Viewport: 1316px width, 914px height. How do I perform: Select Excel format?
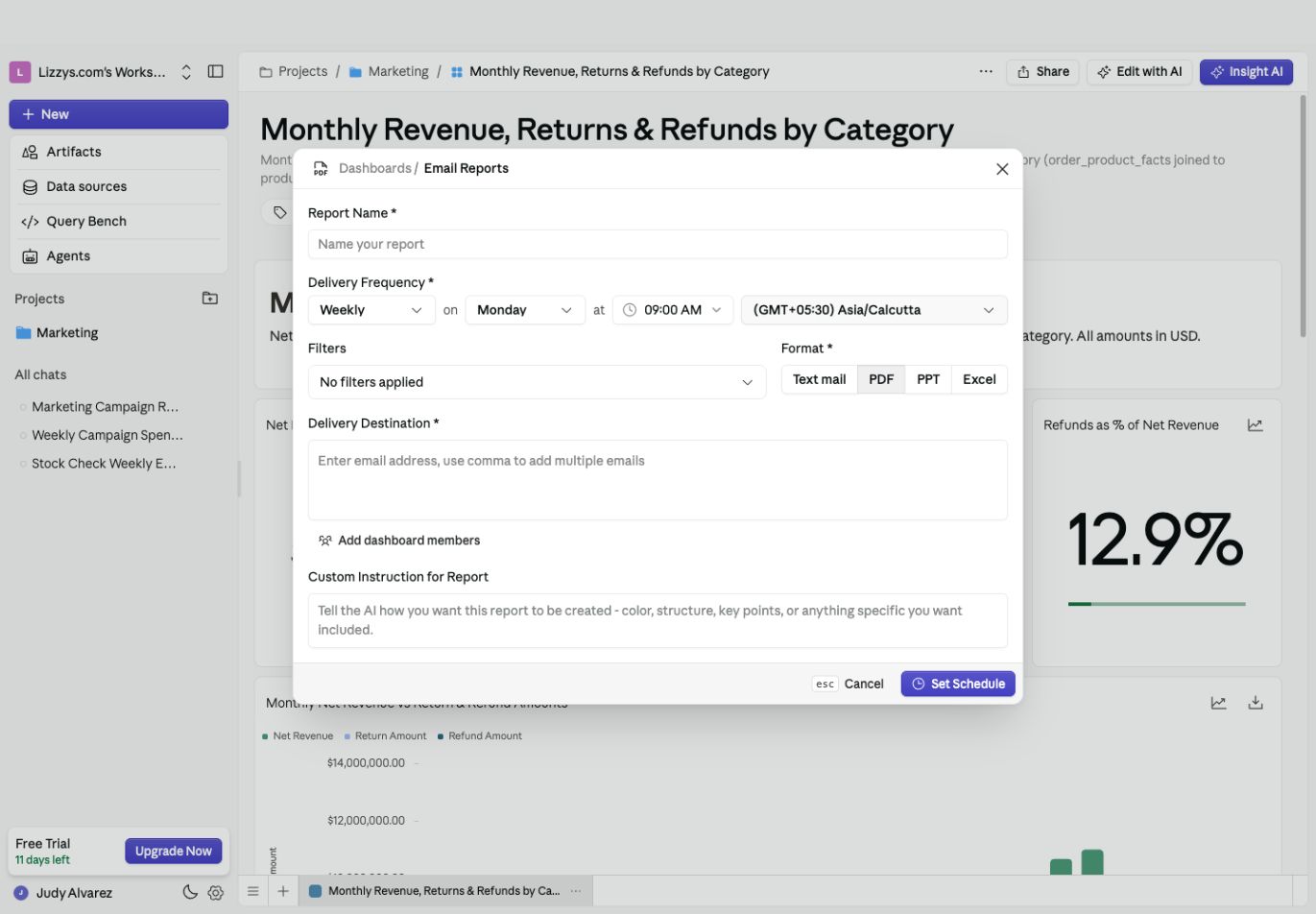pos(979,379)
